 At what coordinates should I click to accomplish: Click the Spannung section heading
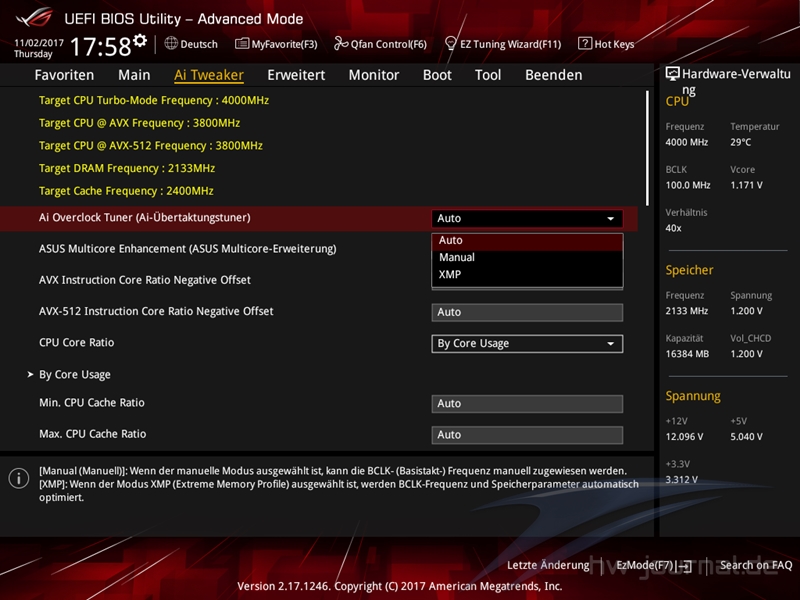(x=693, y=396)
